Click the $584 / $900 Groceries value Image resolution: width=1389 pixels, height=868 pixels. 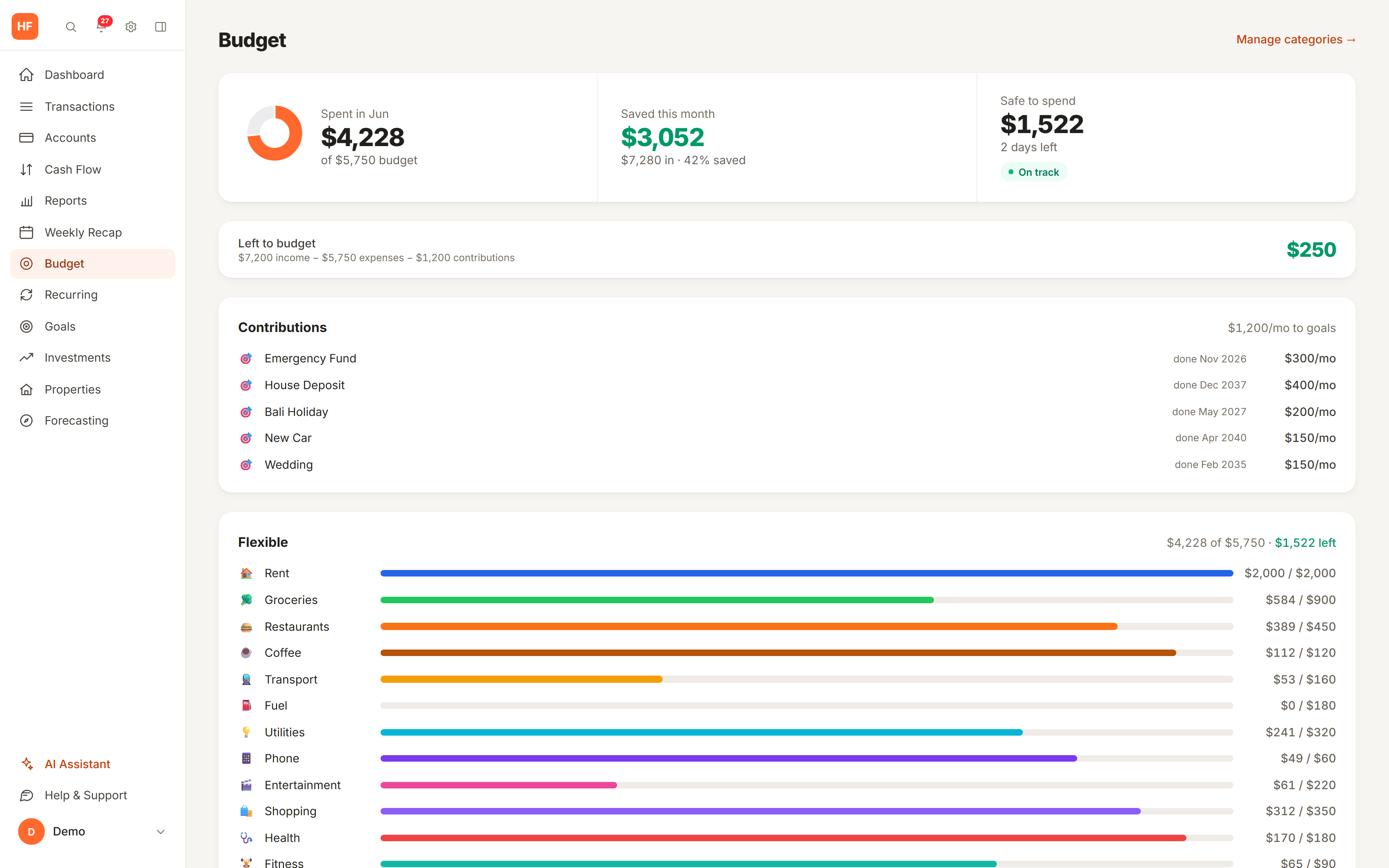[x=1301, y=600]
